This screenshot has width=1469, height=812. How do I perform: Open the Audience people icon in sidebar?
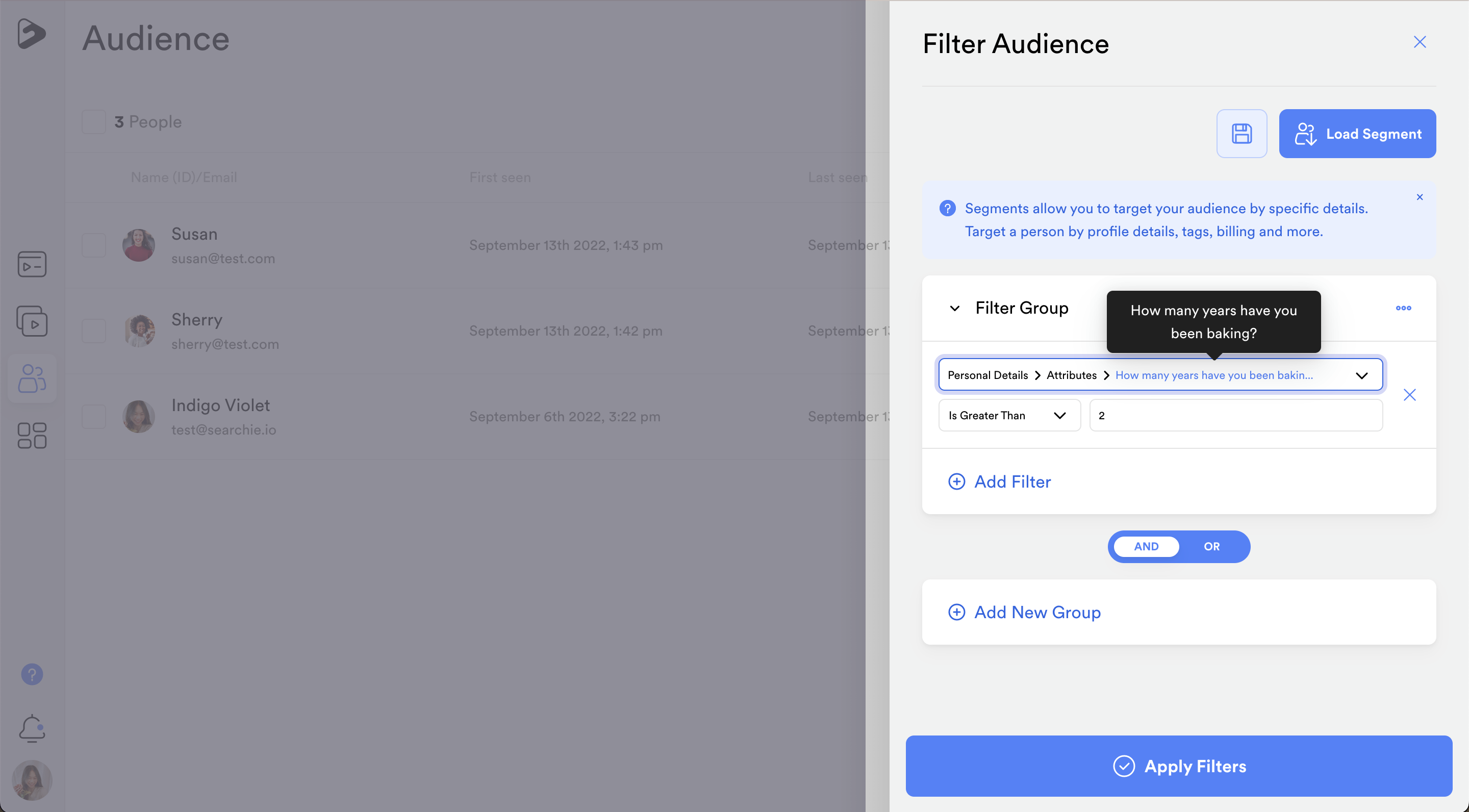32,378
